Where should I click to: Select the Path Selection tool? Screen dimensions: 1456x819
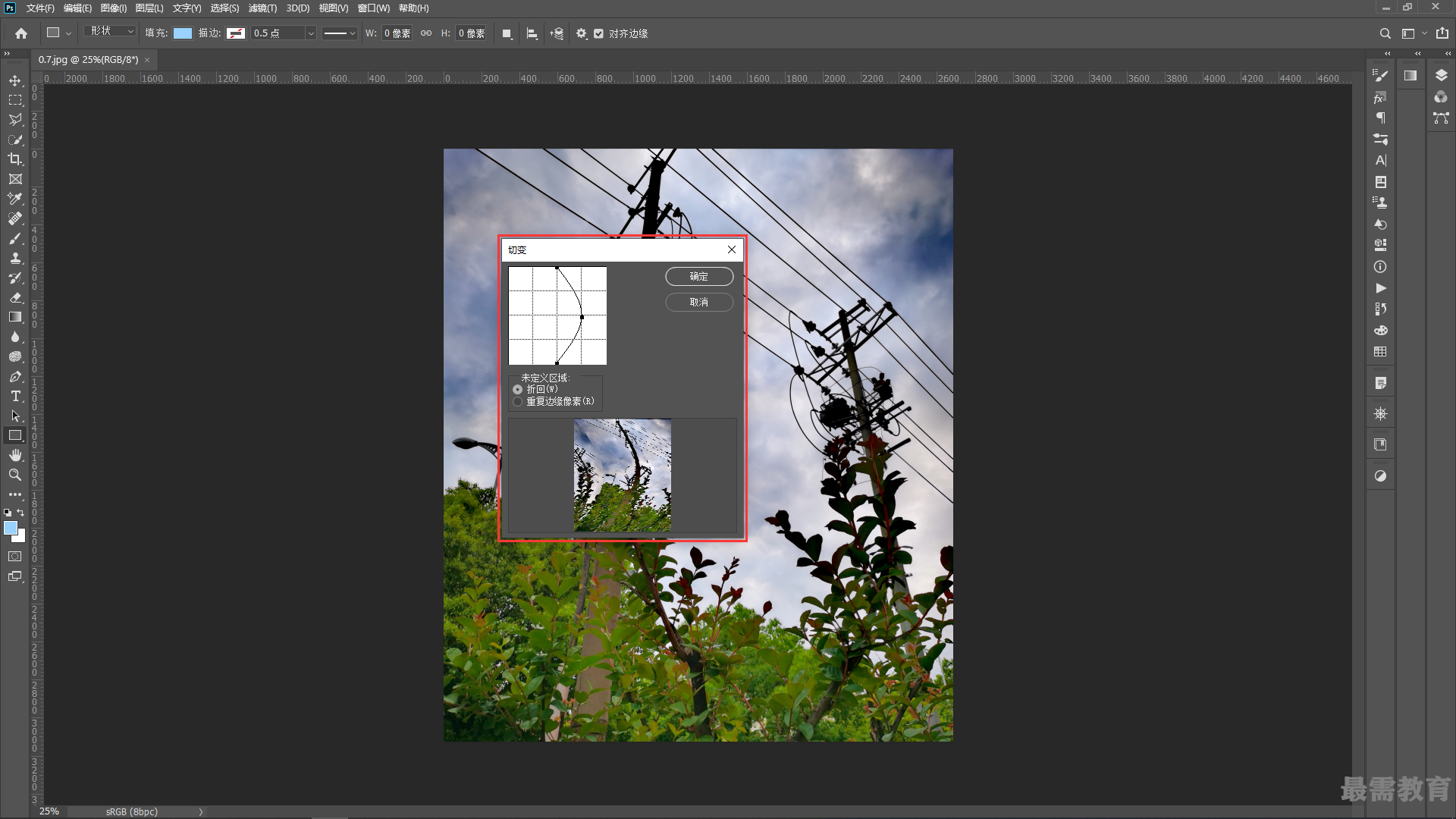(15, 416)
